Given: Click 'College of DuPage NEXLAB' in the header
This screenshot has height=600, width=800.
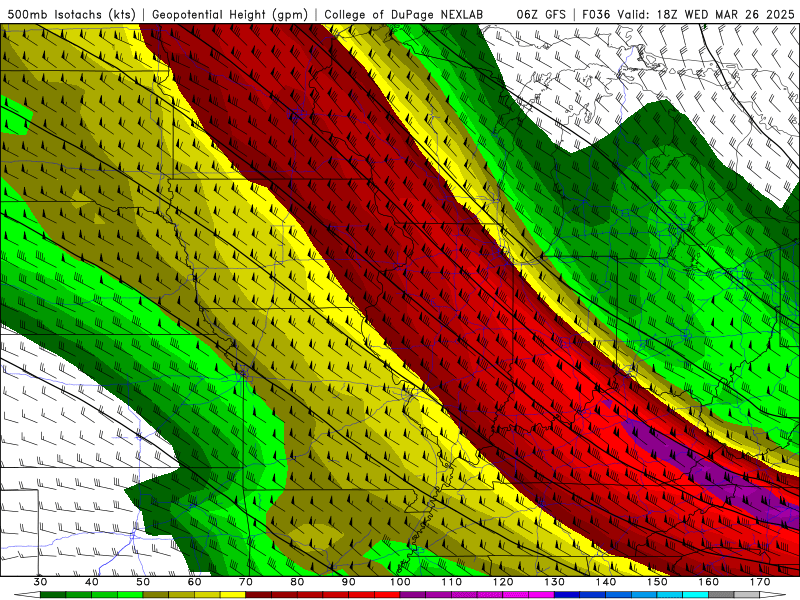Looking at the screenshot, I should pyautogui.click(x=403, y=14).
